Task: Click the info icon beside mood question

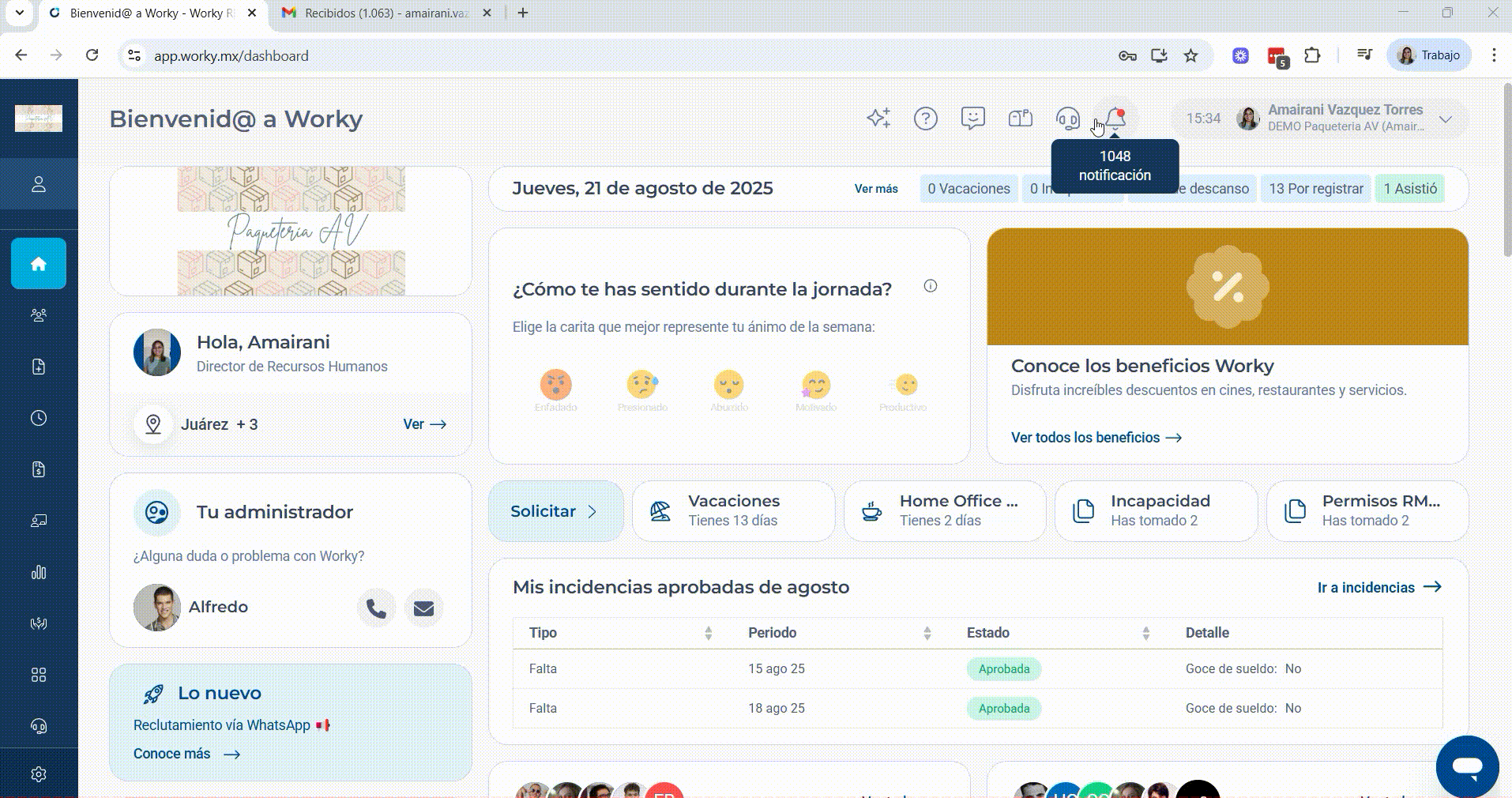Action: [931, 286]
